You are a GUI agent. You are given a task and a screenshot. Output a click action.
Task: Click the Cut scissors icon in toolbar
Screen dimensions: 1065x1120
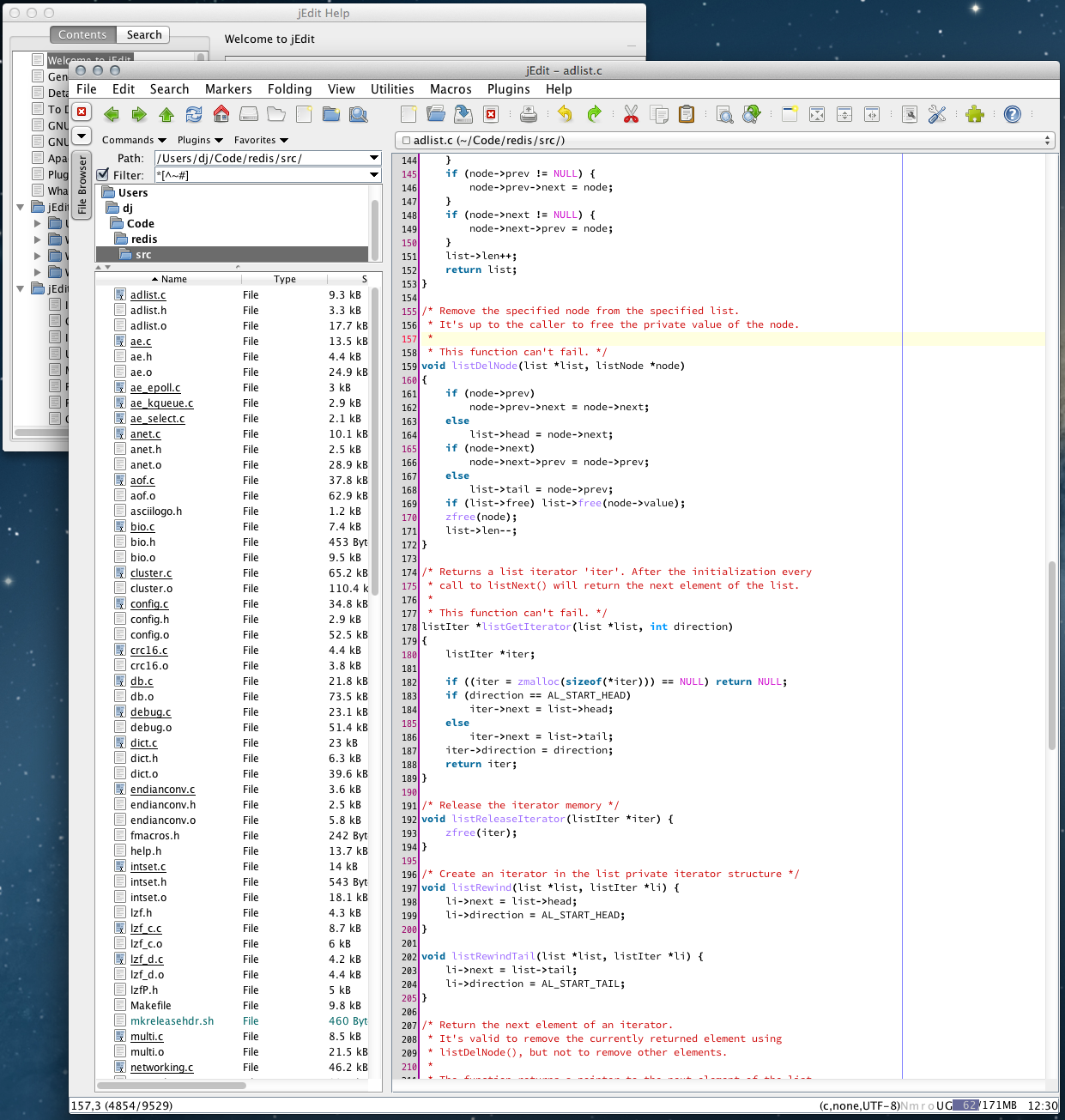pos(631,114)
